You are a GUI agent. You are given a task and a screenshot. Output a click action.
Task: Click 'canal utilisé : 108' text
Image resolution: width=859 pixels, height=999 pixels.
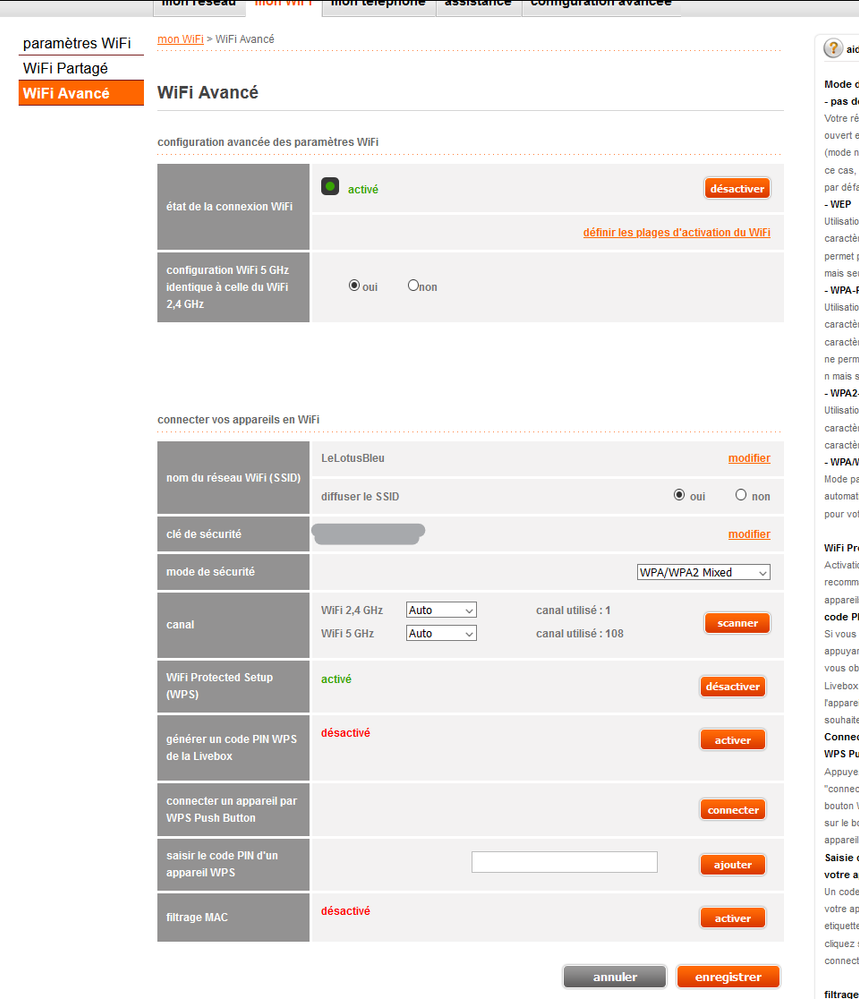coord(579,633)
